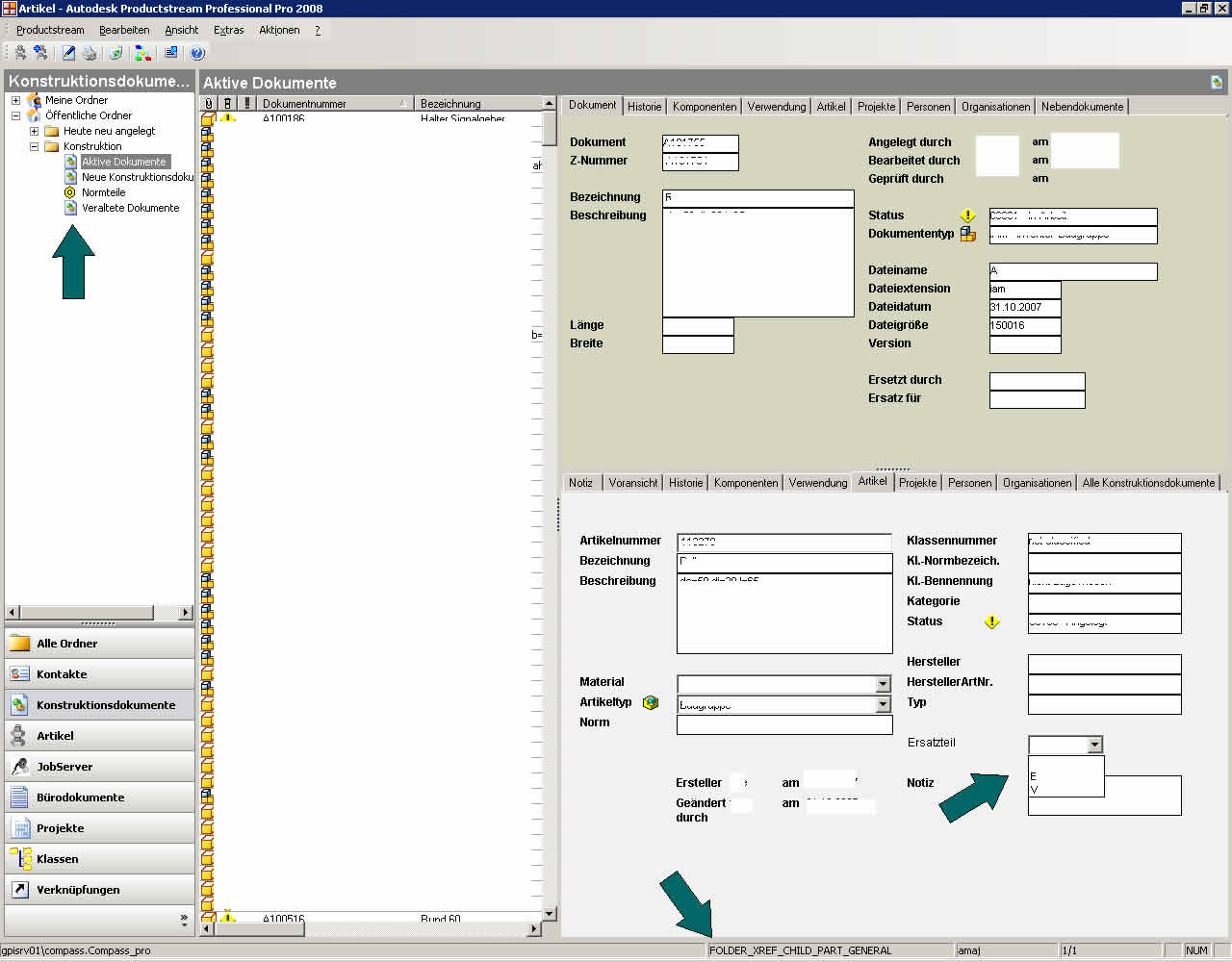Viewport: 1232px width, 962px height.
Task: Click the green refresh icon in the toolbar
Action: click(x=115, y=53)
